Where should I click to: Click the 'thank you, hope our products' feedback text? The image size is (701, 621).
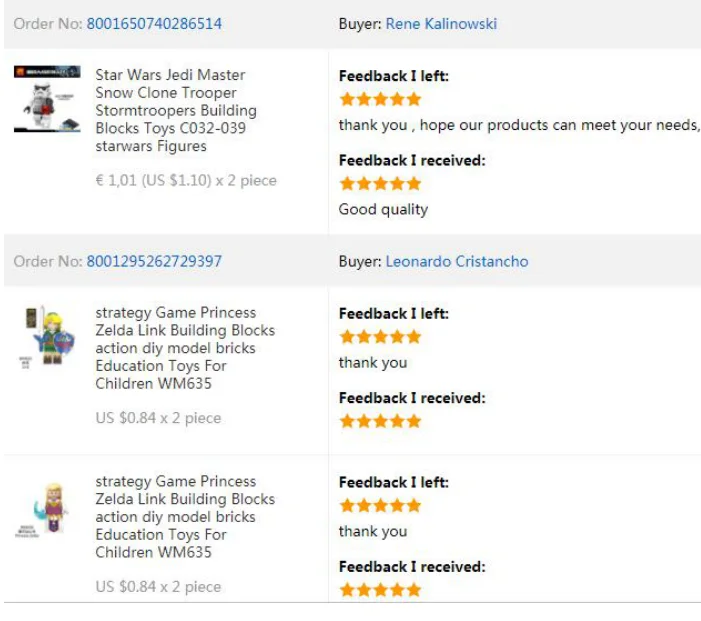pyautogui.click(x=519, y=125)
